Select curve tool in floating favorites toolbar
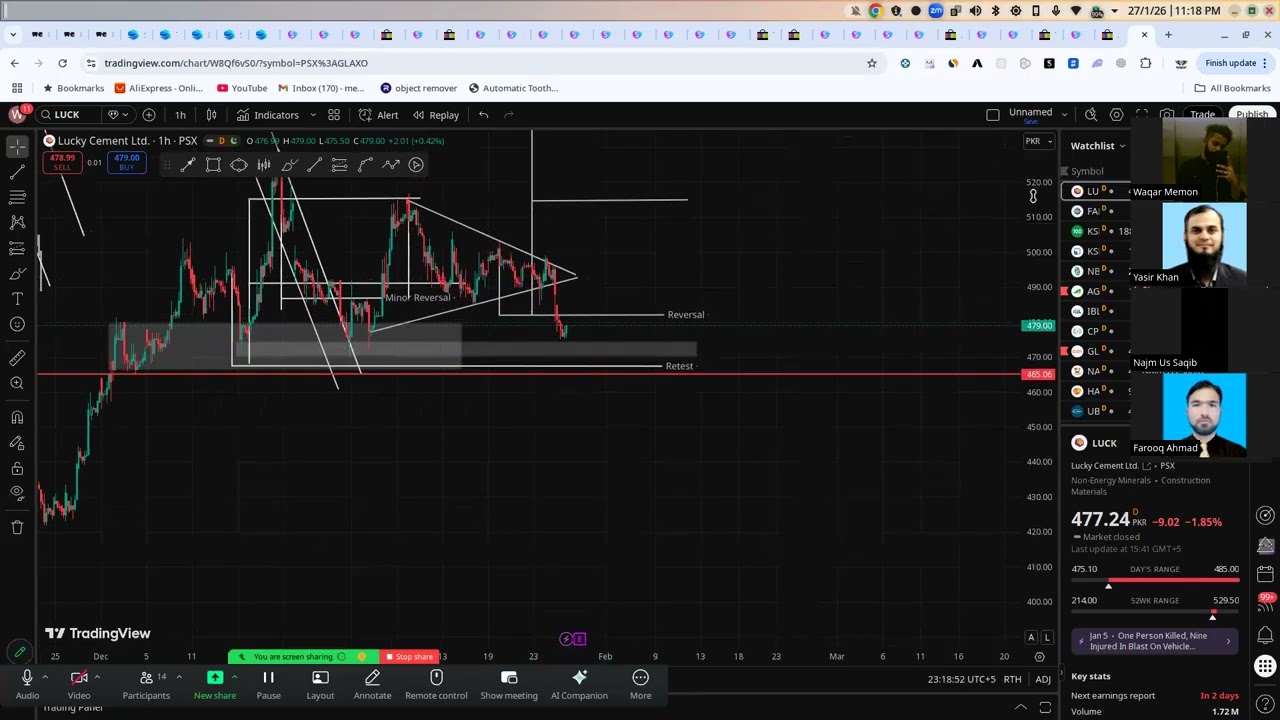The height and width of the screenshot is (720, 1280). 365,165
